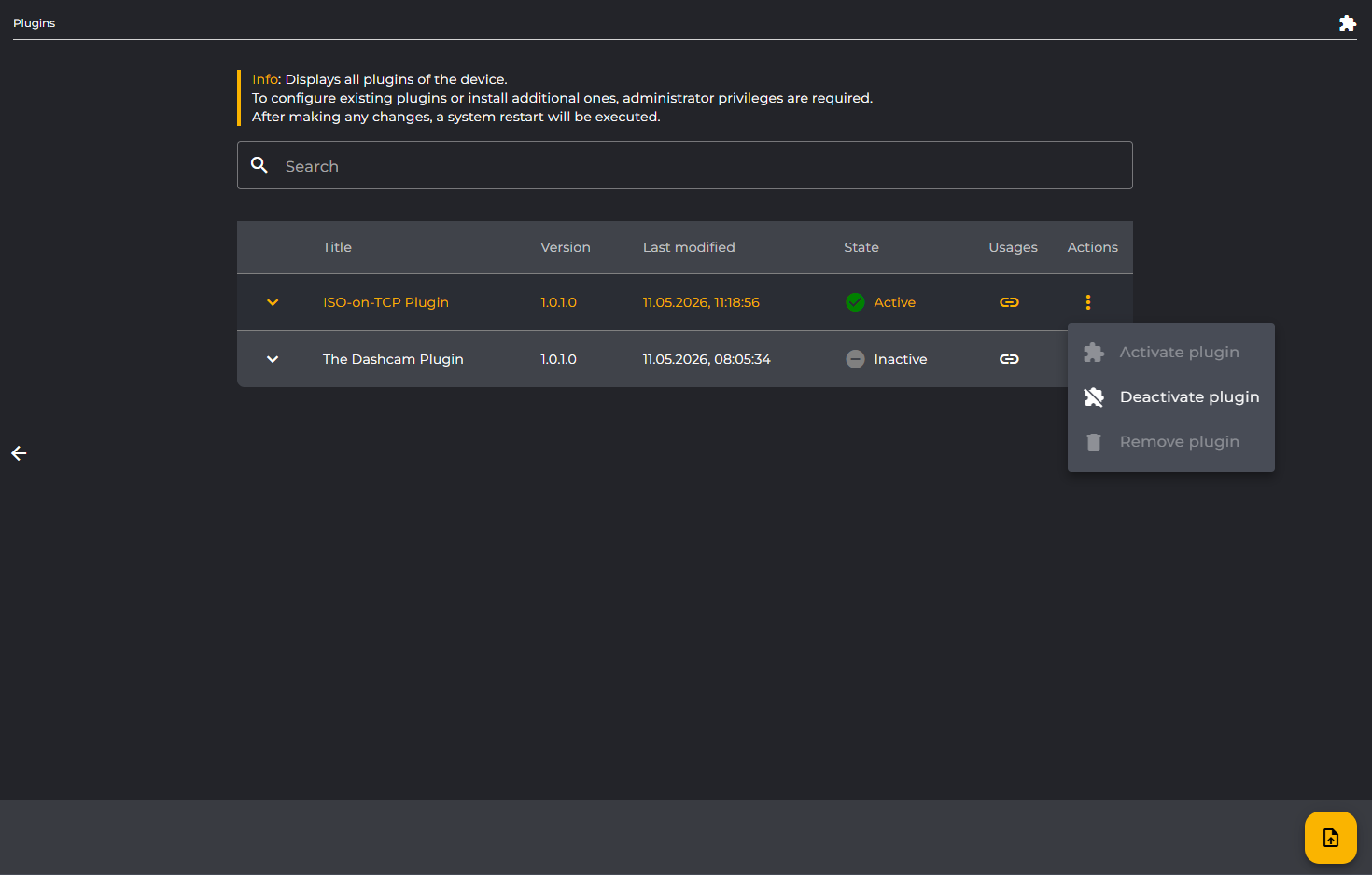Click the version 1.0.1.0 of The Dashcam Plugin
1372x875 pixels.
point(558,359)
